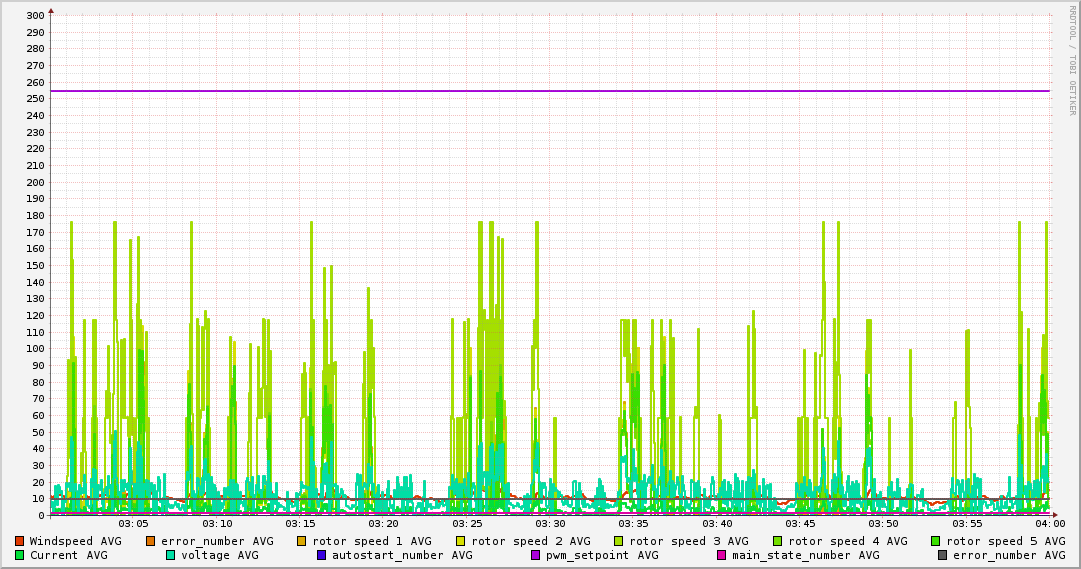Image resolution: width=1081 pixels, height=569 pixels.
Task: Select the main_state_number AVG legend label
Action: [806, 556]
